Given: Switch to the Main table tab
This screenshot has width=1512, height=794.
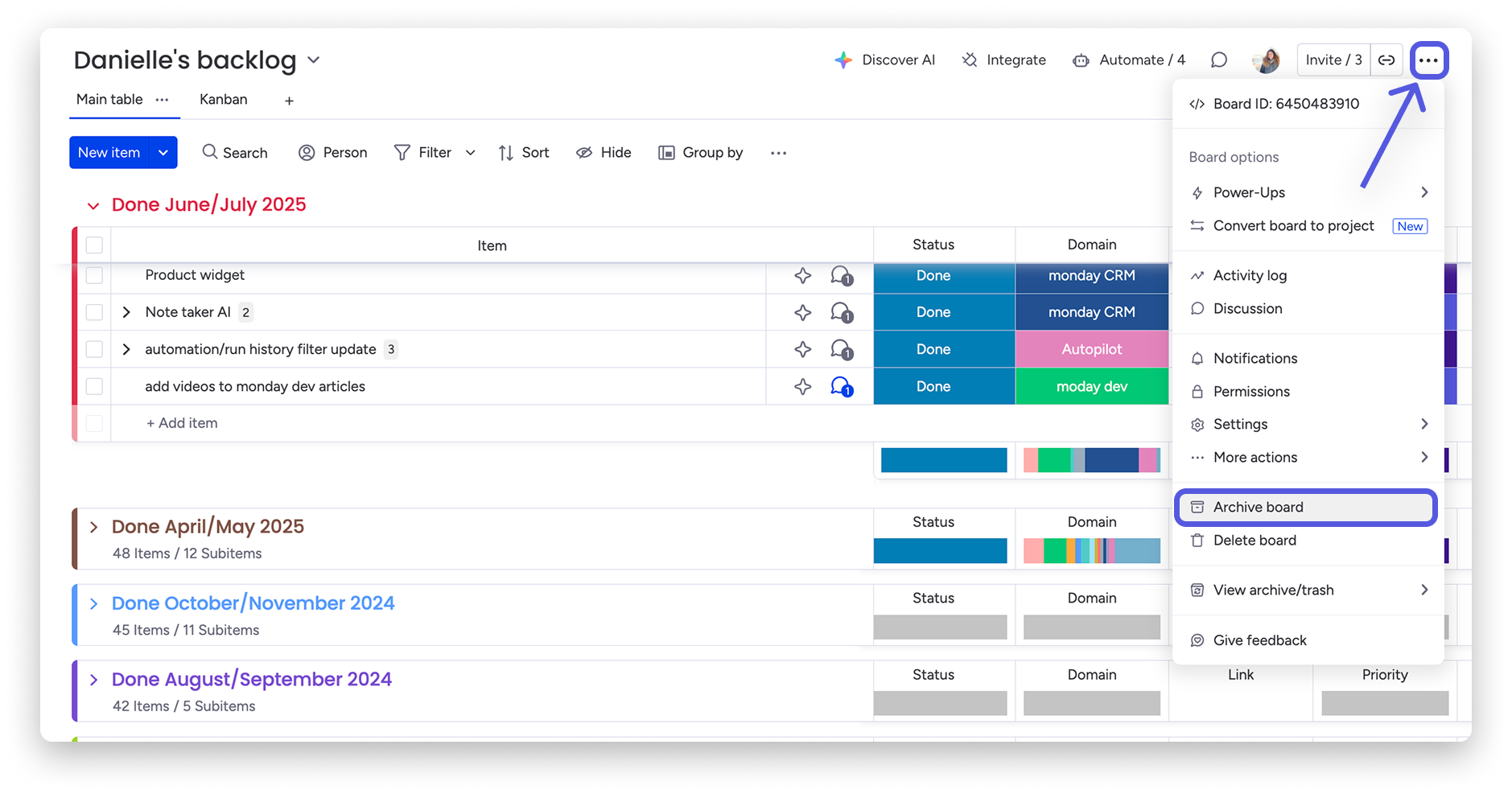Looking at the screenshot, I should pyautogui.click(x=109, y=100).
